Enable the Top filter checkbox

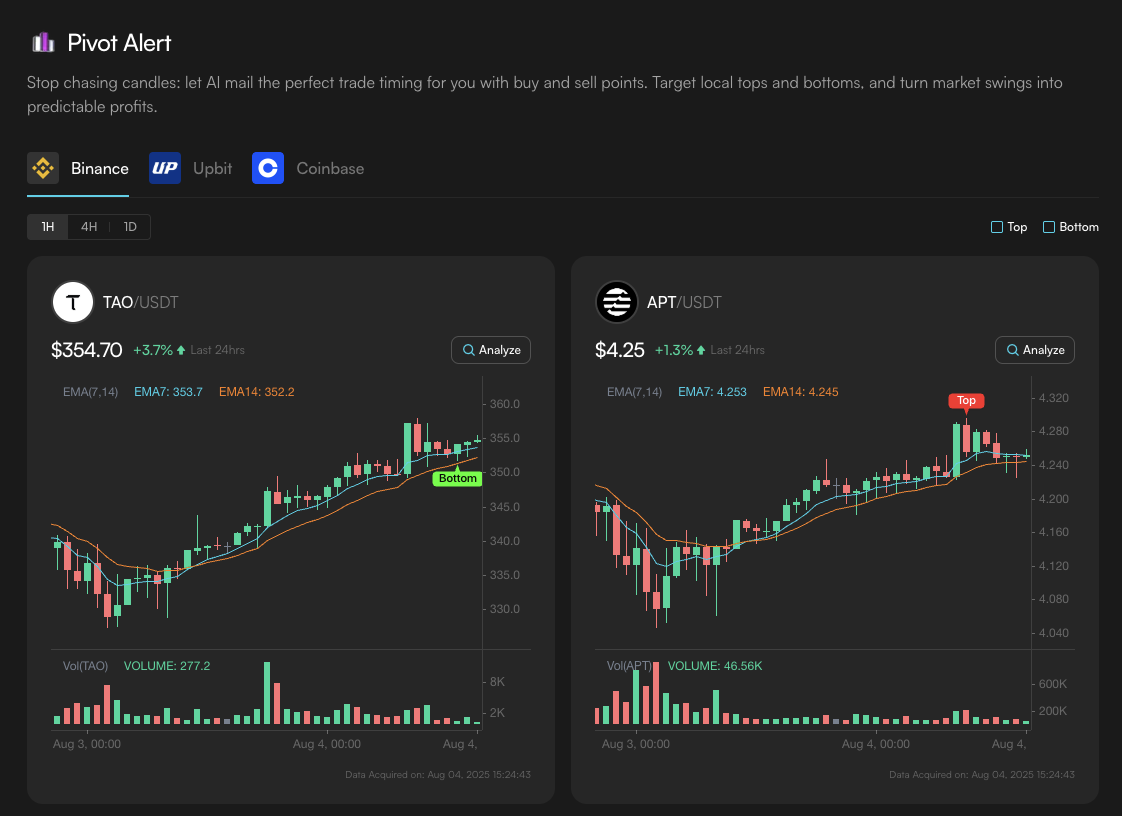[997, 227]
